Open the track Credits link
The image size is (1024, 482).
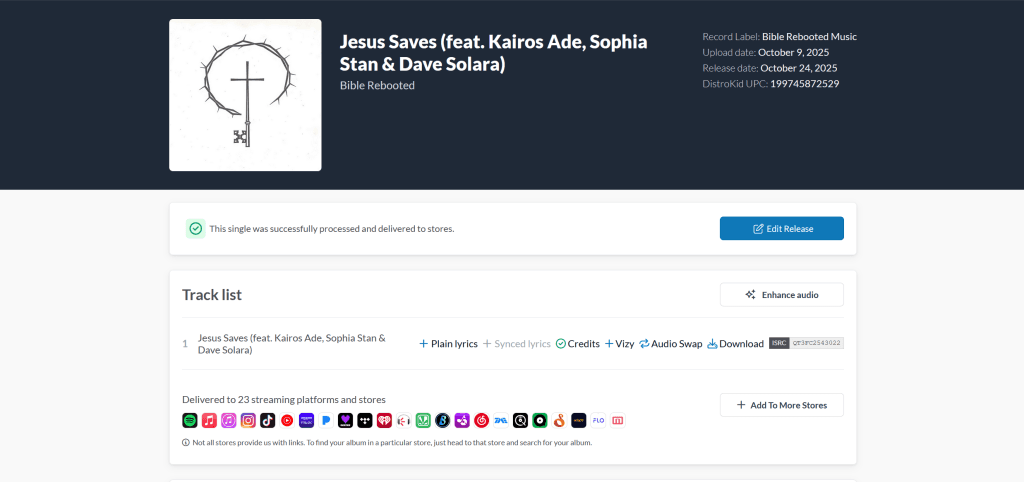(578, 344)
